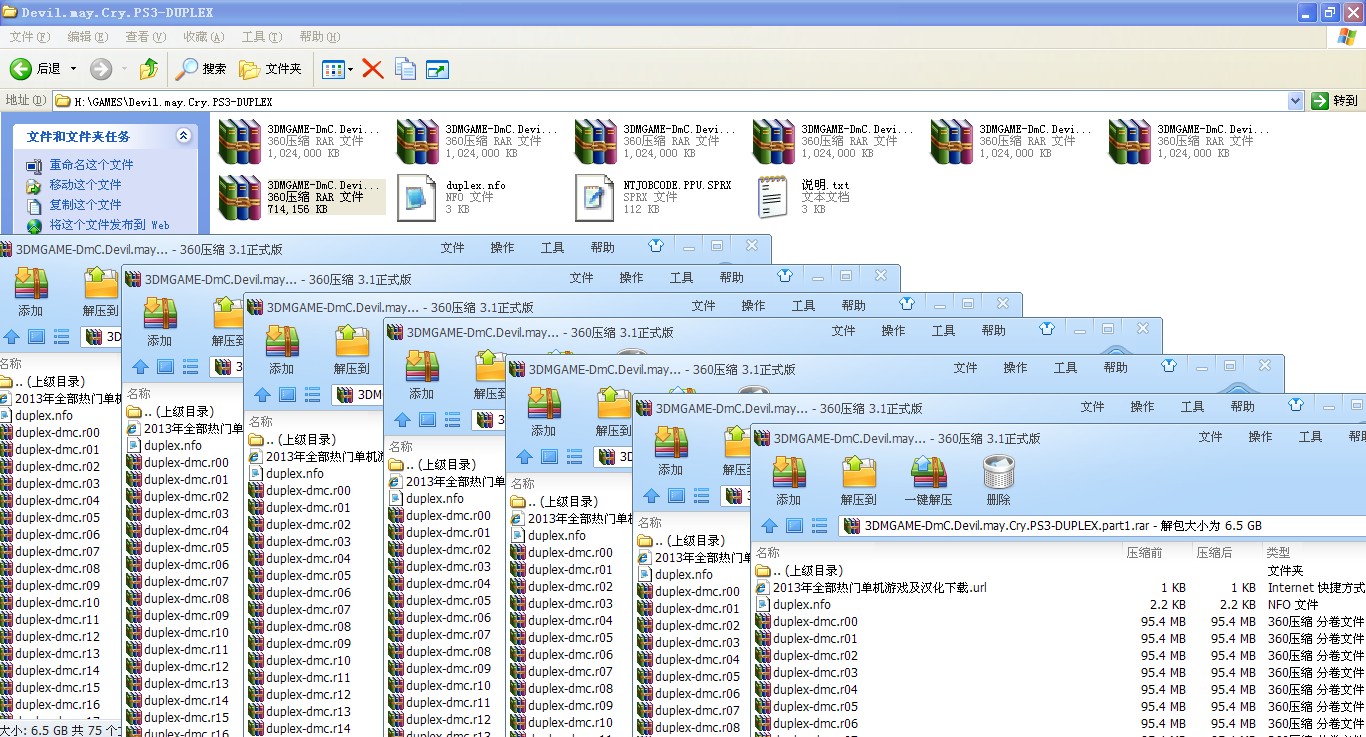The image size is (1366, 737).
Task: Switch frontmost archive window to list view icon
Action: pos(820,526)
